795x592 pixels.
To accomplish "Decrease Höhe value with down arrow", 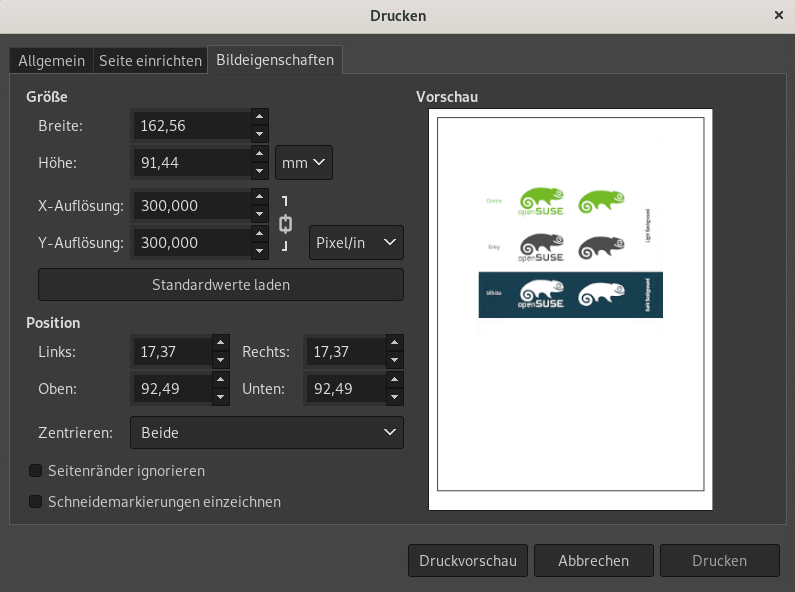I will tap(260, 171).
